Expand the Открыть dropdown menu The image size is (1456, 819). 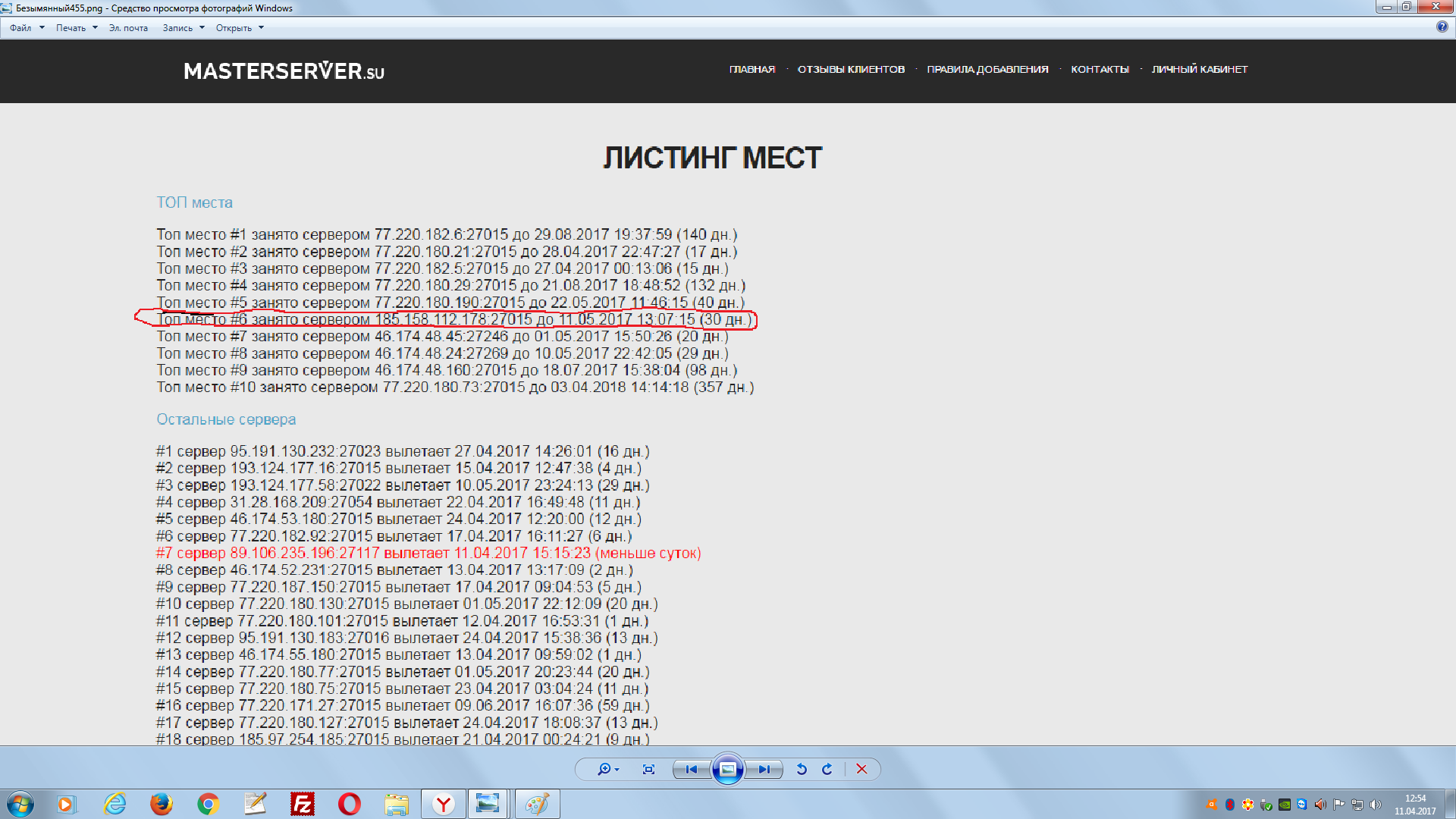tap(240, 28)
